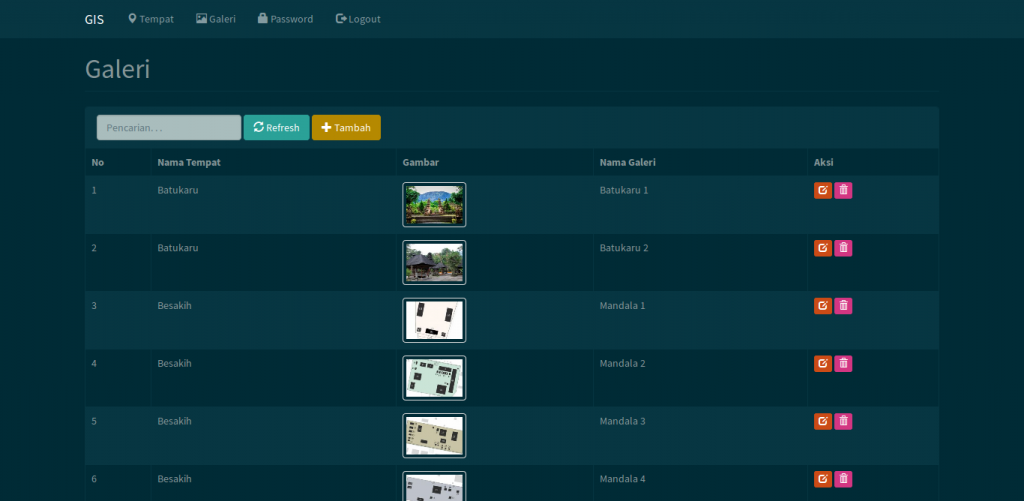Delete the Mandala 2 gallery entry

click(x=843, y=364)
